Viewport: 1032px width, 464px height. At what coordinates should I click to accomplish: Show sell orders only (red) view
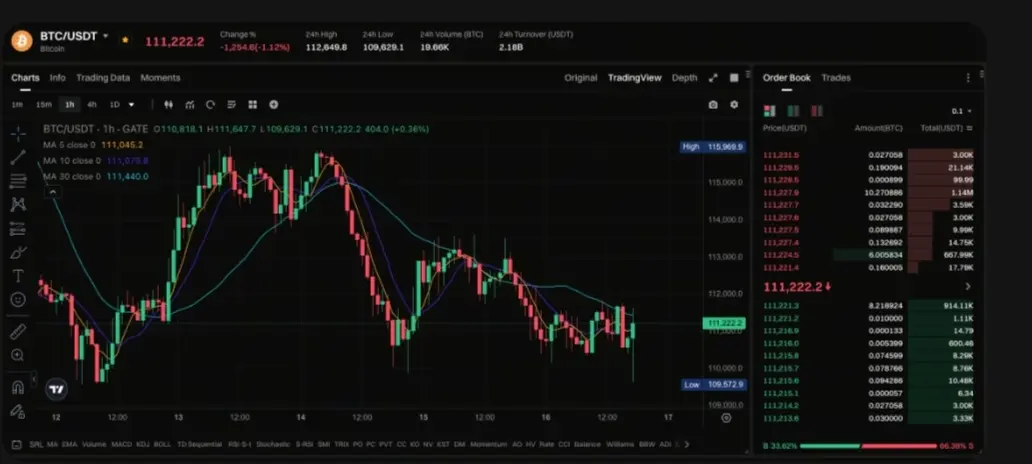point(817,111)
